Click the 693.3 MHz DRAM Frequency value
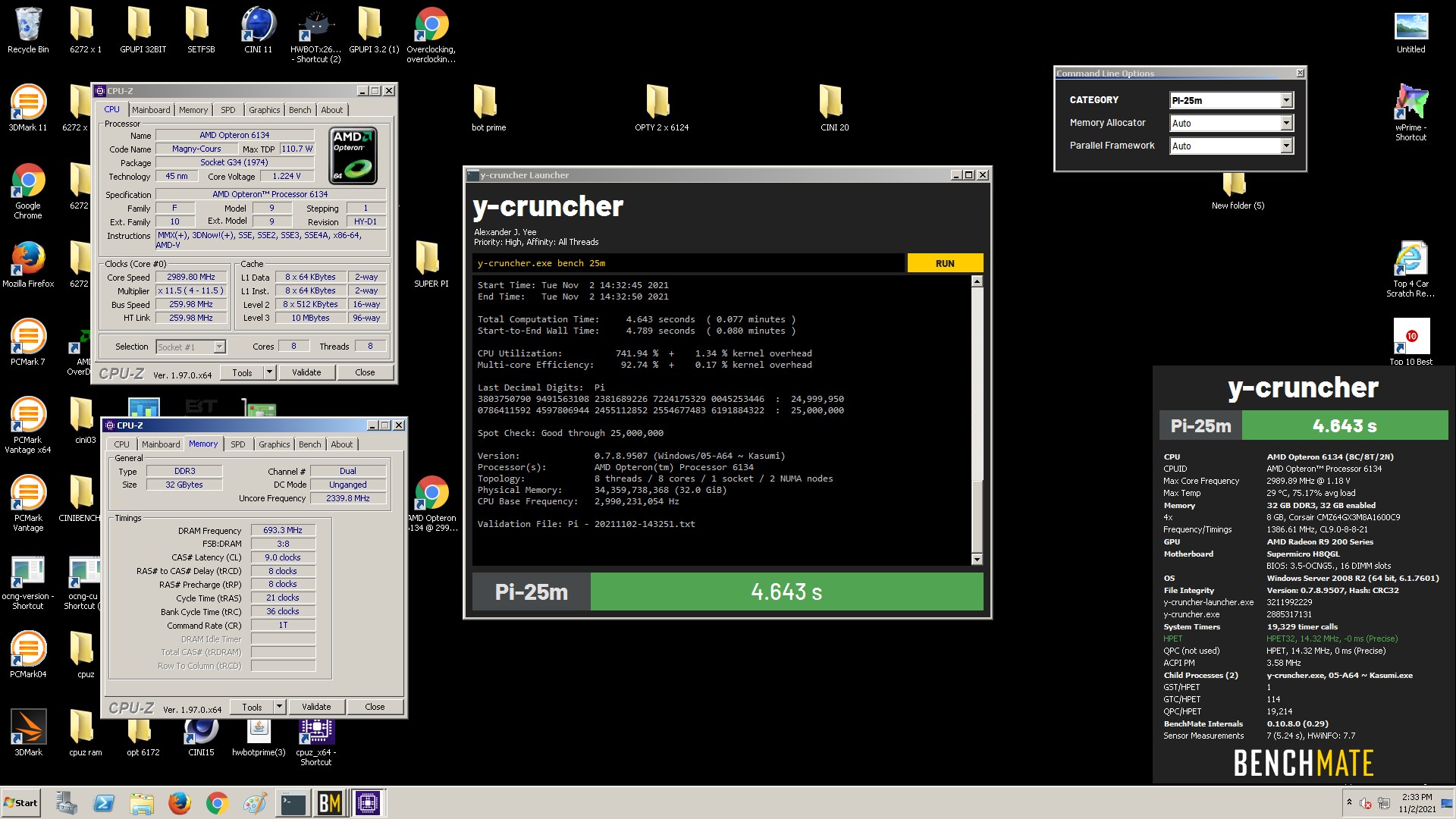Image resolution: width=1456 pixels, height=819 pixels. (x=283, y=531)
